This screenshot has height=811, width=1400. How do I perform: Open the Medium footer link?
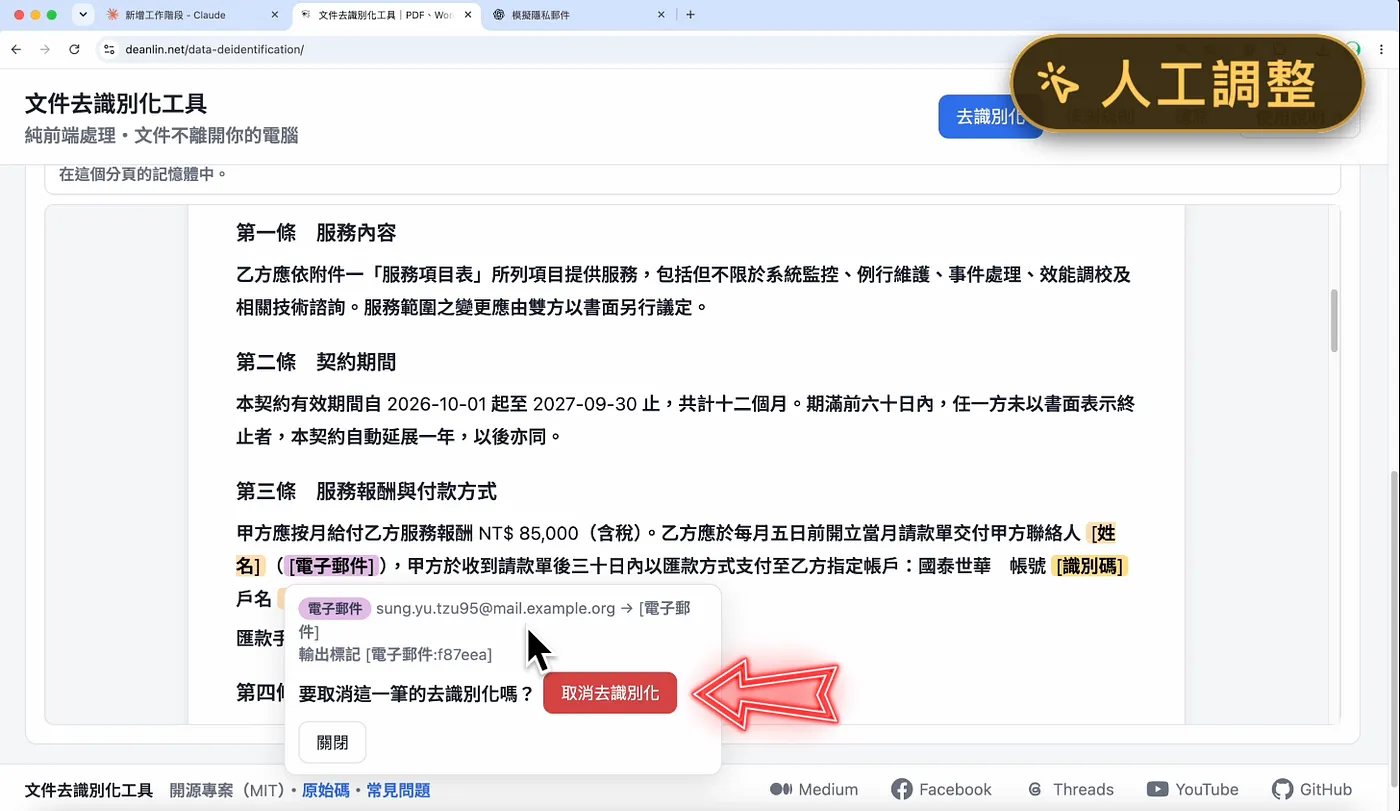814,790
